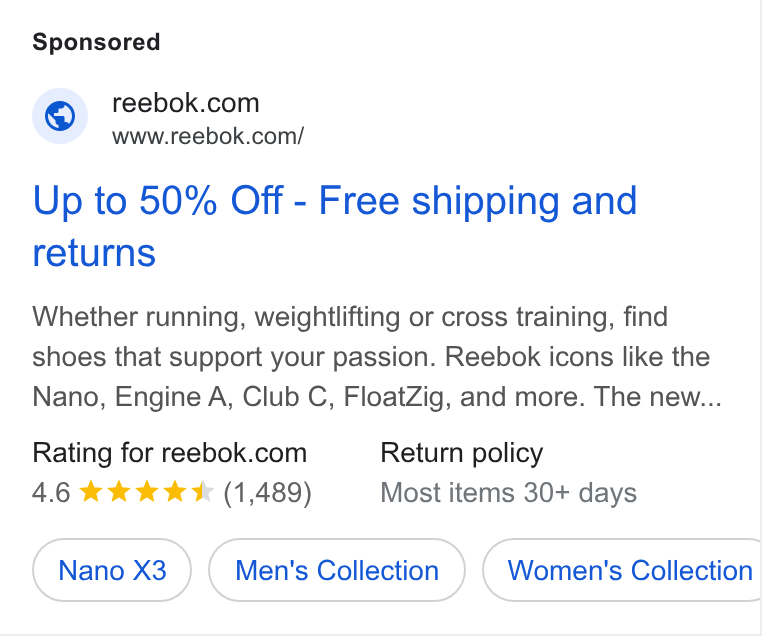
Task: Open the 'Up to 50% Off' headline link
Action: click(335, 226)
